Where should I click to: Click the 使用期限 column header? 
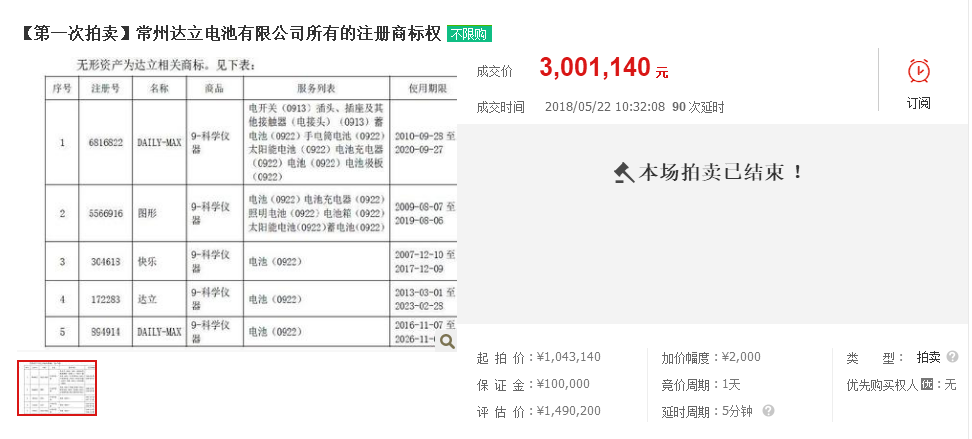[x=427, y=88]
